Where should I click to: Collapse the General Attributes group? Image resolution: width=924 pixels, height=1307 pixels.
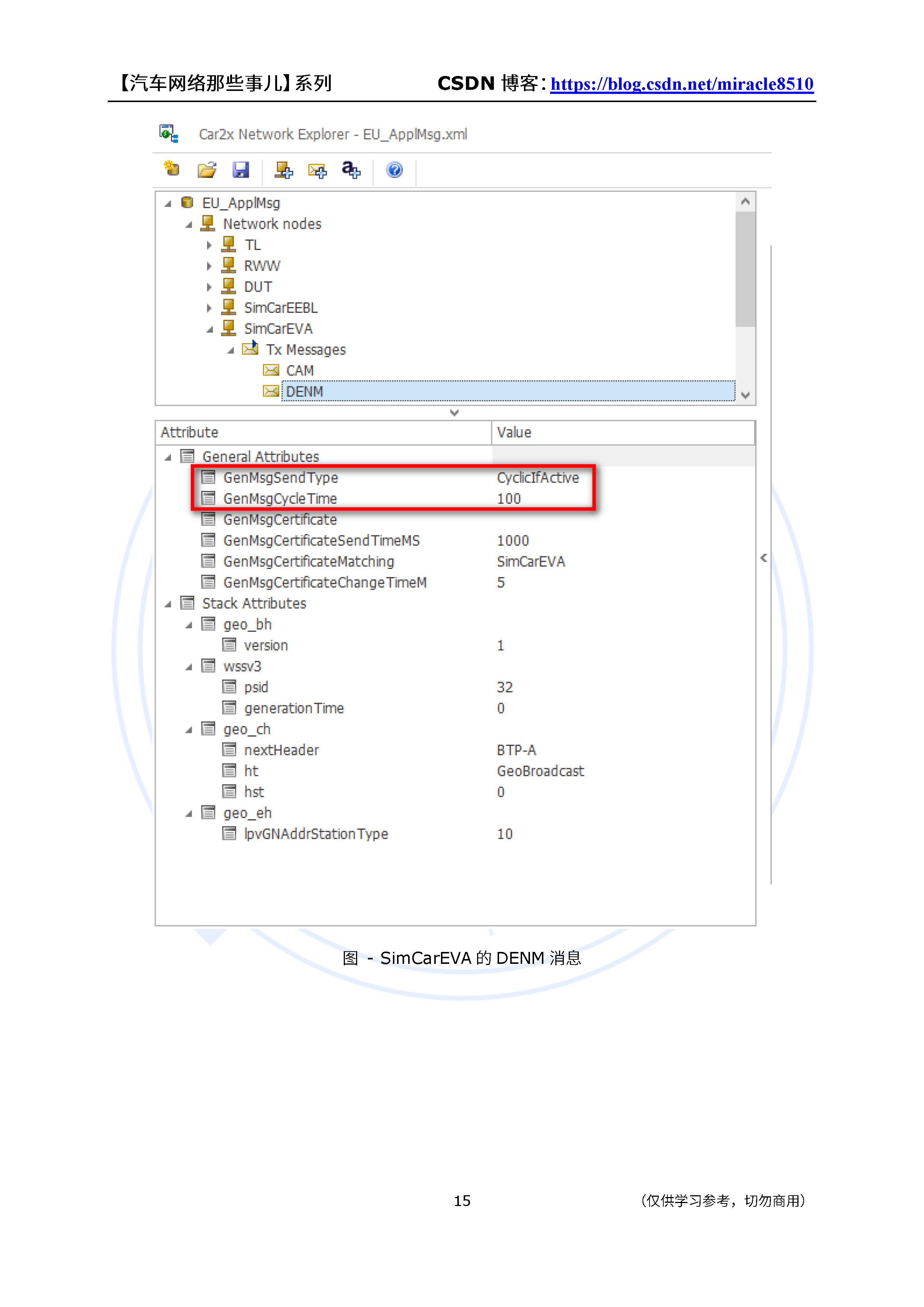tap(168, 458)
